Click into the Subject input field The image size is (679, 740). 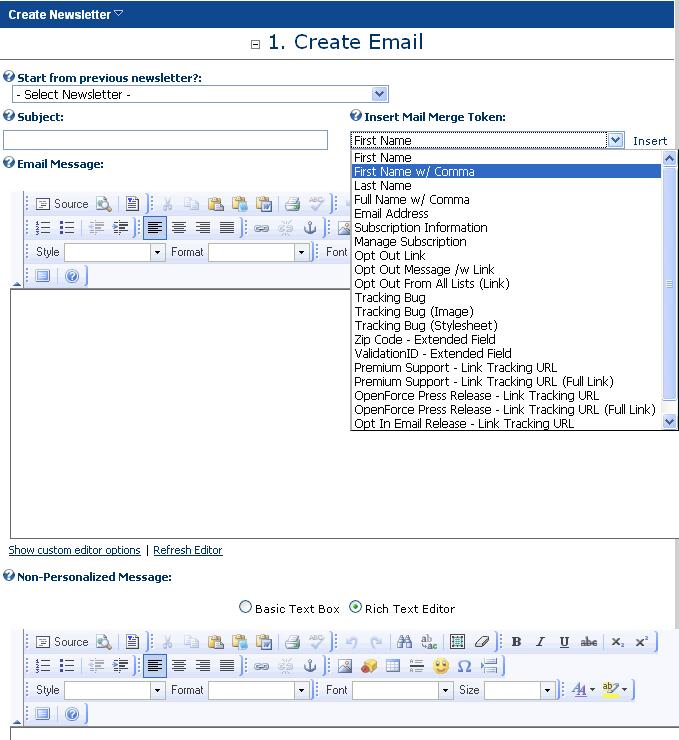[x=165, y=140]
